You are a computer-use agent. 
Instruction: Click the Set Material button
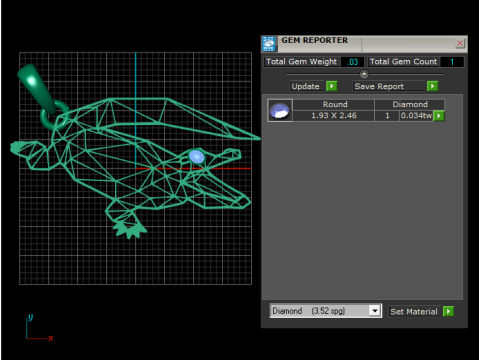pos(414,312)
